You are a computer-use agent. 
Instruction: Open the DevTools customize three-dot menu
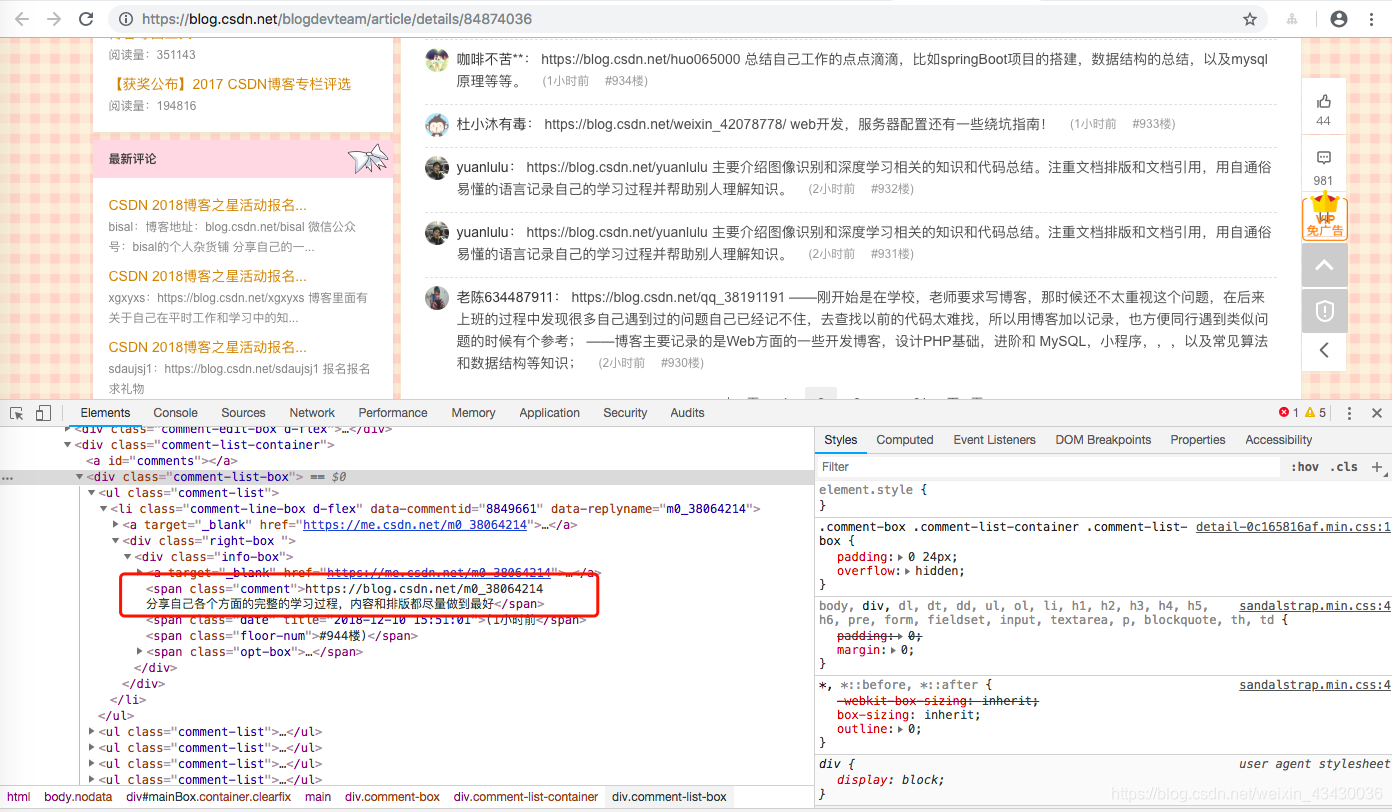point(1349,413)
